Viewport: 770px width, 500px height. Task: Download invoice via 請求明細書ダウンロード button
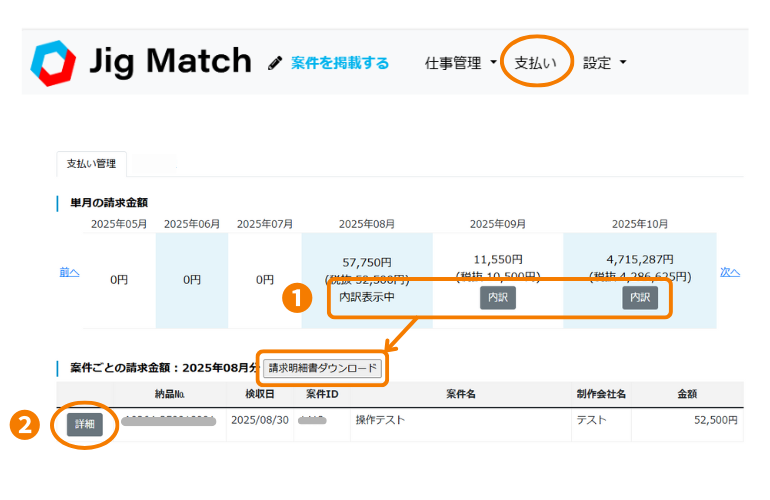pos(322,368)
